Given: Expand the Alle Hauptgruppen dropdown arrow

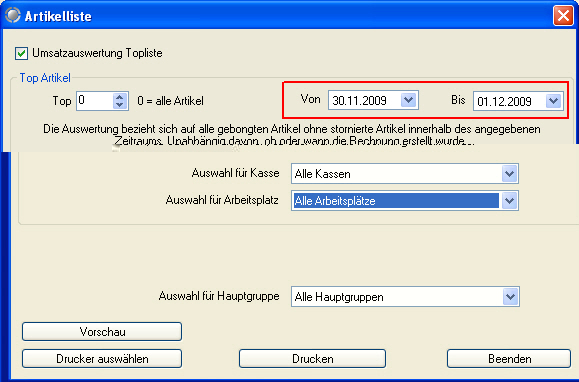Looking at the screenshot, I should pyautogui.click(x=510, y=297).
